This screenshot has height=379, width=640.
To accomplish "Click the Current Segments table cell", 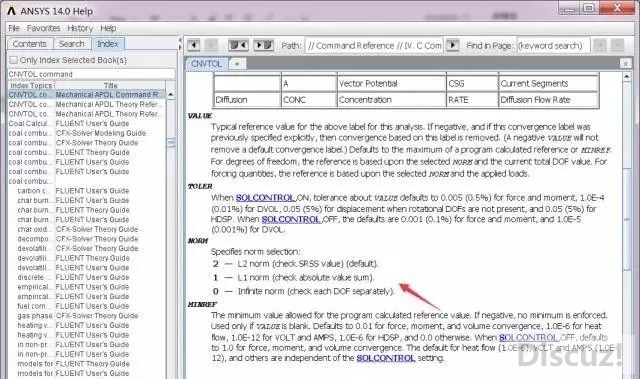I will [549, 83].
